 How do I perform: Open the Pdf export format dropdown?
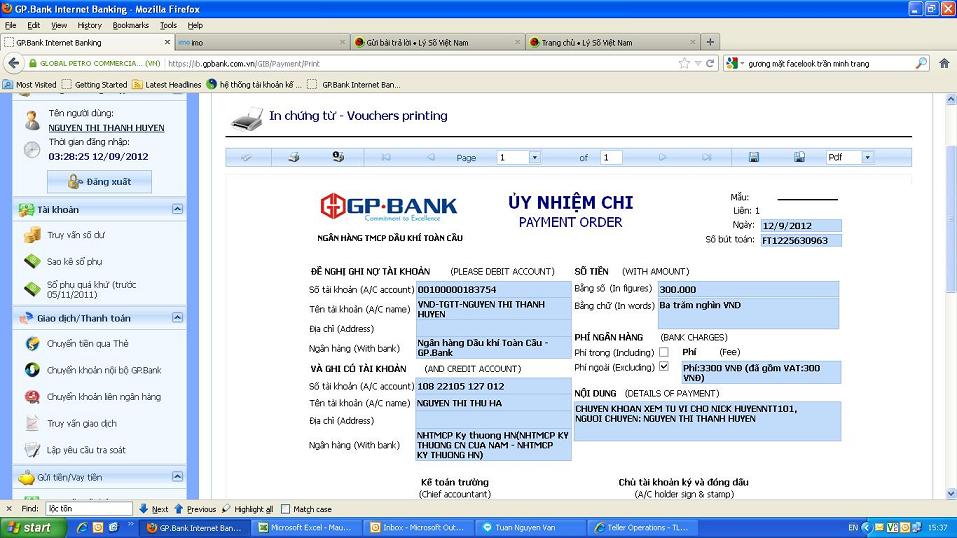(867, 158)
